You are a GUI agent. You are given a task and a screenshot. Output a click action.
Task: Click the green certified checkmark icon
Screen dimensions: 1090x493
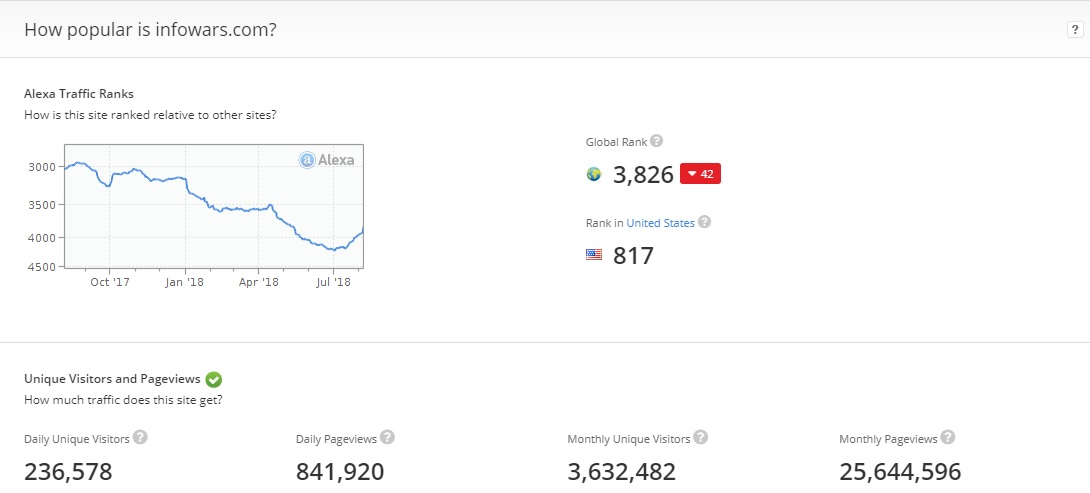click(213, 380)
